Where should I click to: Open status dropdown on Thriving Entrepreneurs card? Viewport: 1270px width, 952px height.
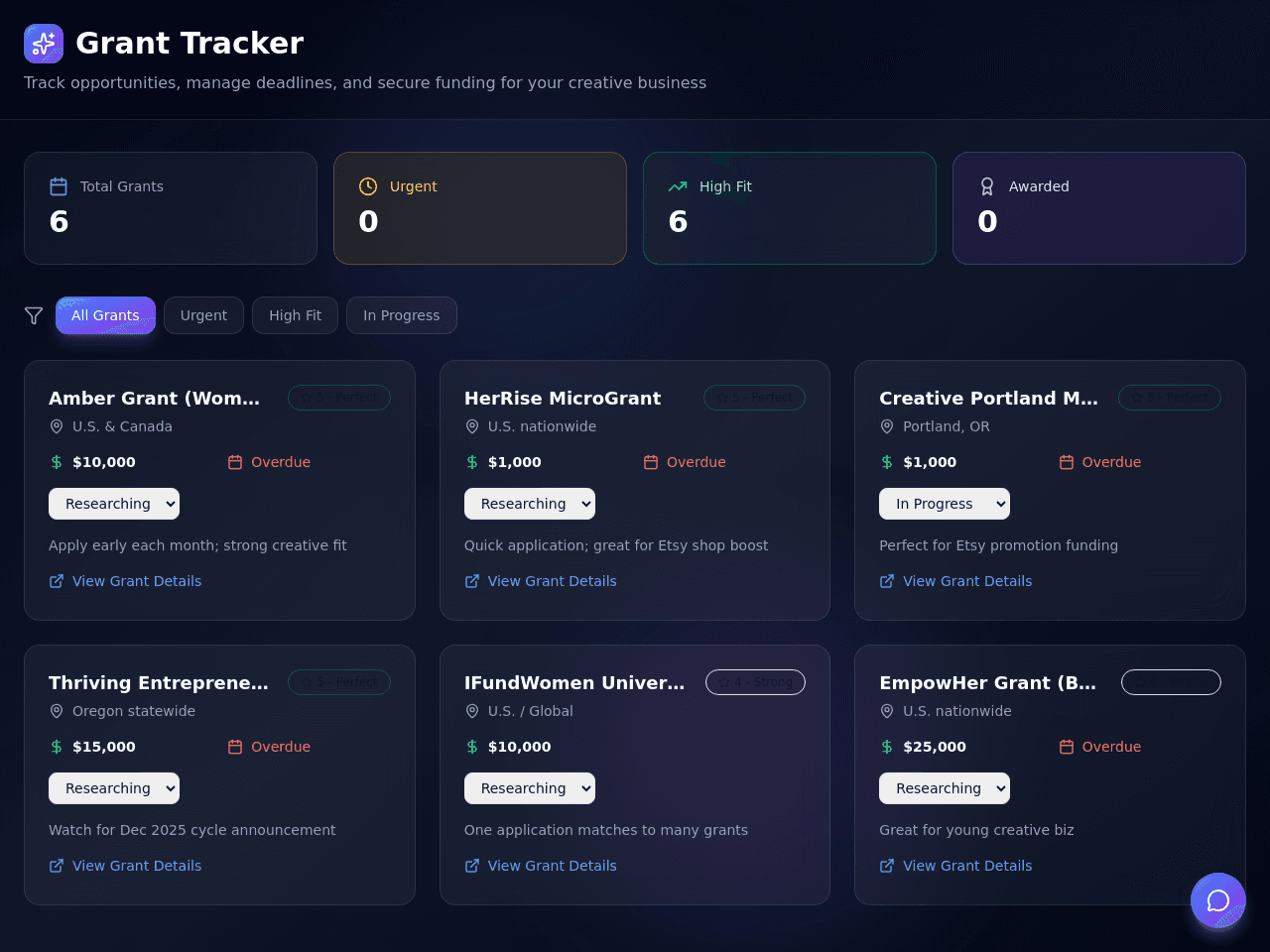tap(114, 788)
